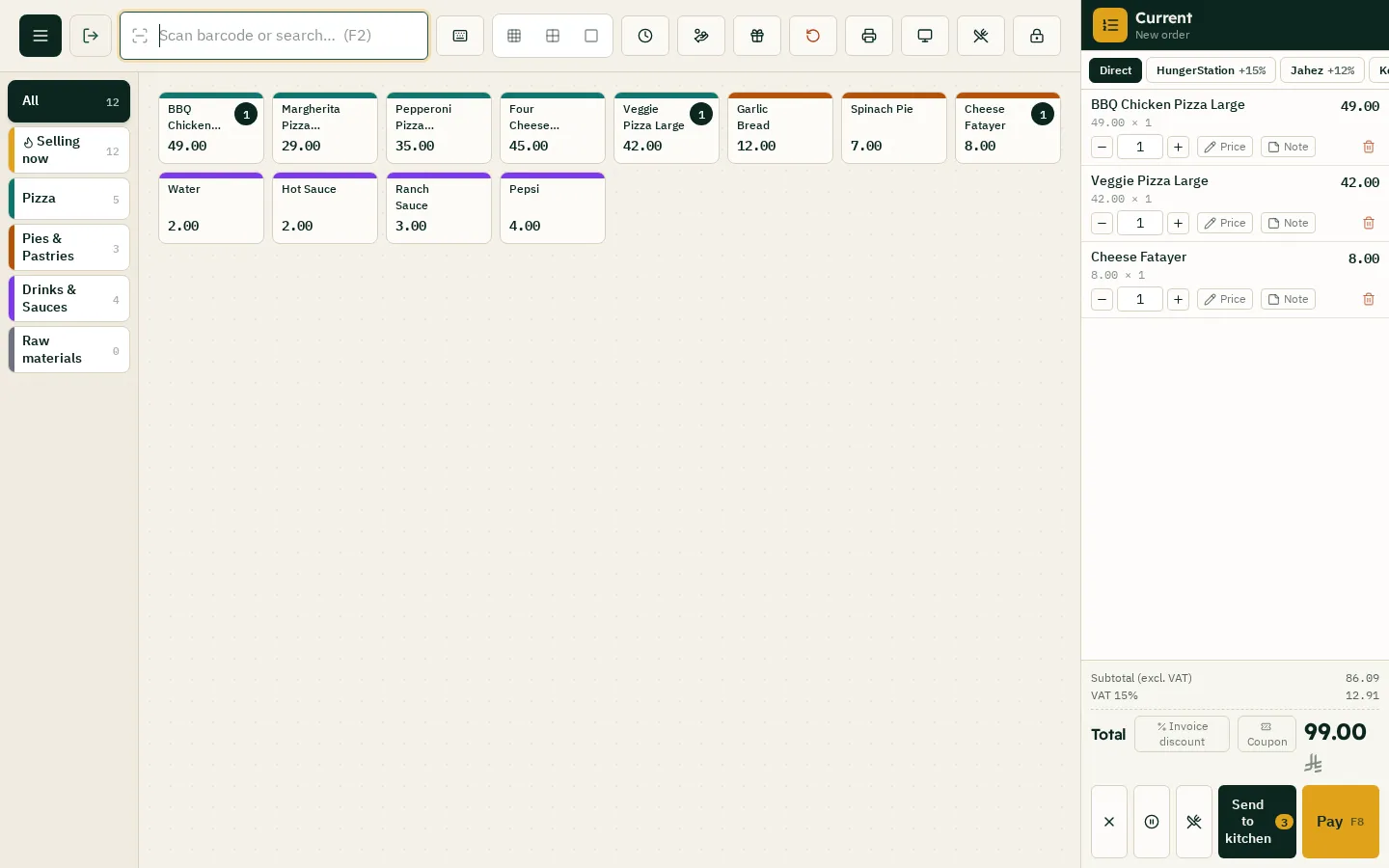Image resolution: width=1389 pixels, height=868 pixels.
Task: Add Pepsi product to order
Action: click(x=553, y=207)
